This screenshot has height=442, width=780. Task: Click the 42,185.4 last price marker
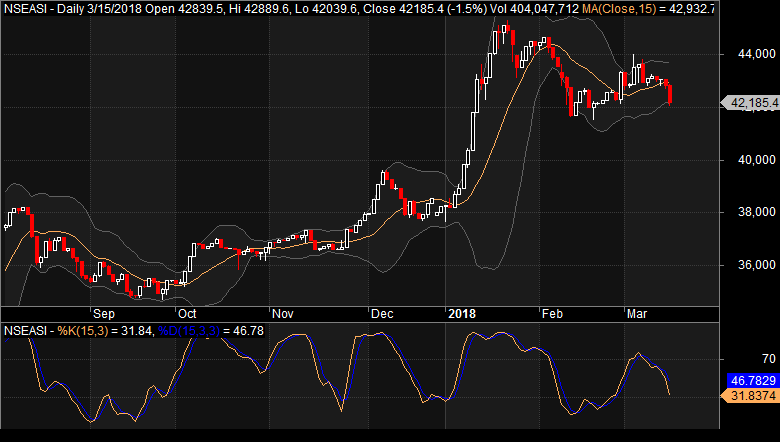click(751, 103)
